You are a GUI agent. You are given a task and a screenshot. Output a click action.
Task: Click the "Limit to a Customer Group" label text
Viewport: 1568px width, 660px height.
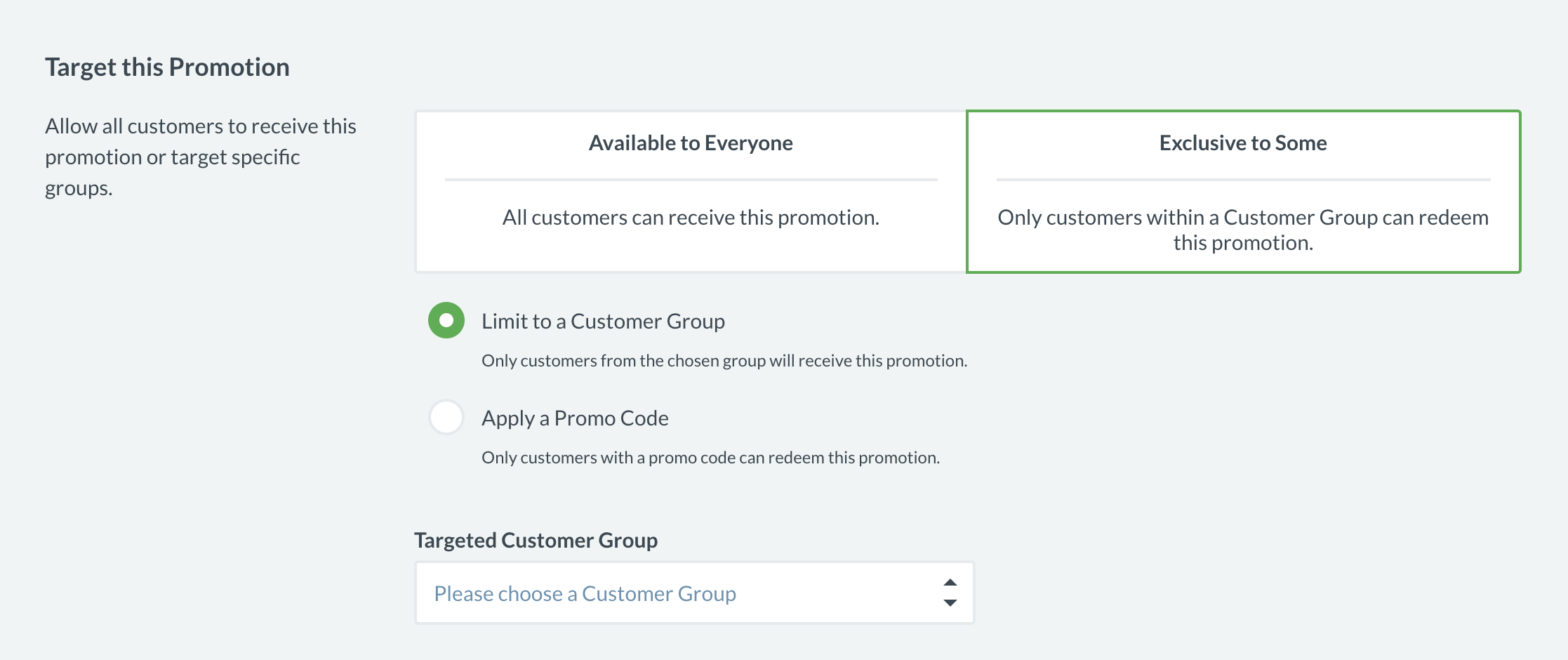pyautogui.click(x=603, y=322)
